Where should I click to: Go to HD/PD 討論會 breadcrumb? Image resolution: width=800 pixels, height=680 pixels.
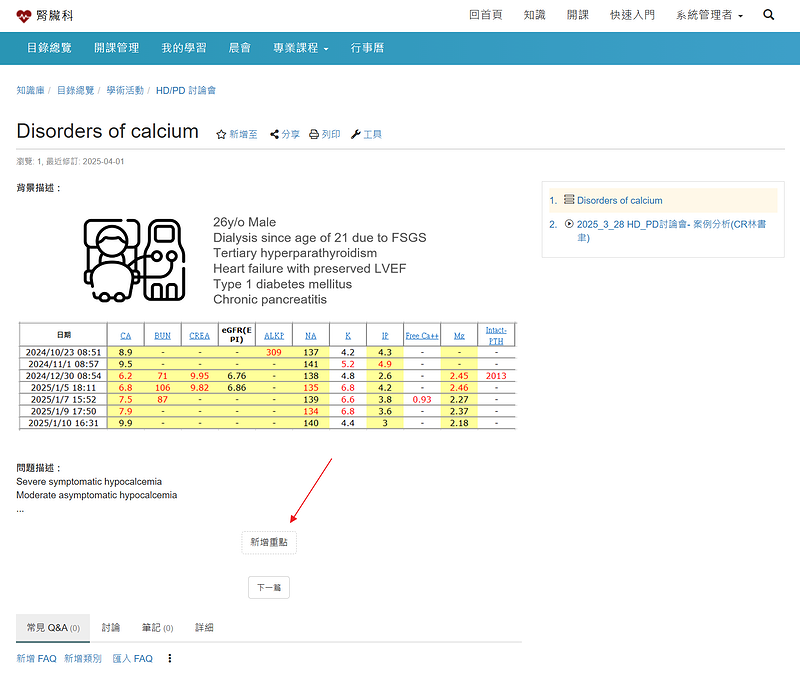[x=186, y=90]
